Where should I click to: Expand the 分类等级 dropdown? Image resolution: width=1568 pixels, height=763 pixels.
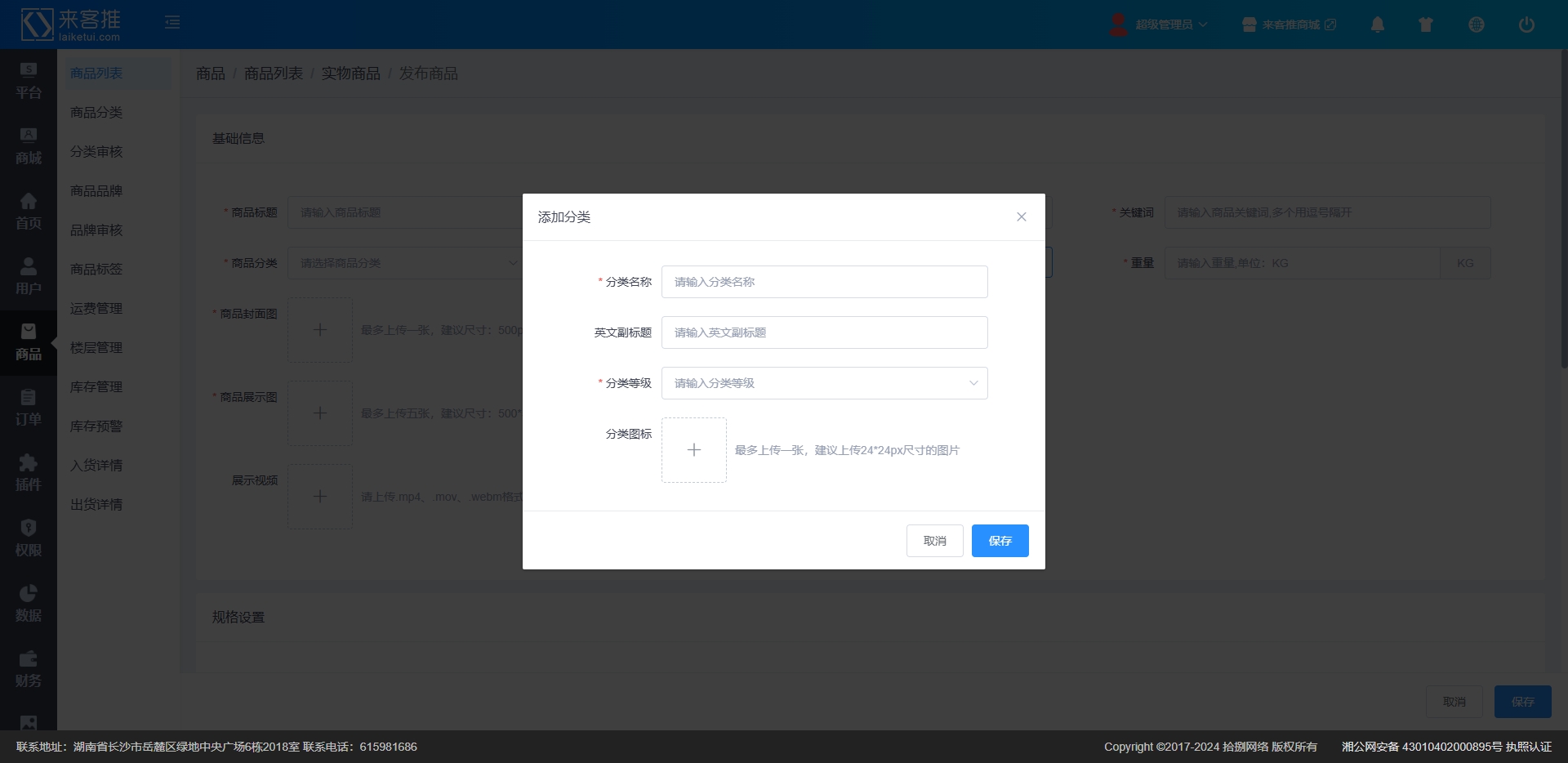824,383
